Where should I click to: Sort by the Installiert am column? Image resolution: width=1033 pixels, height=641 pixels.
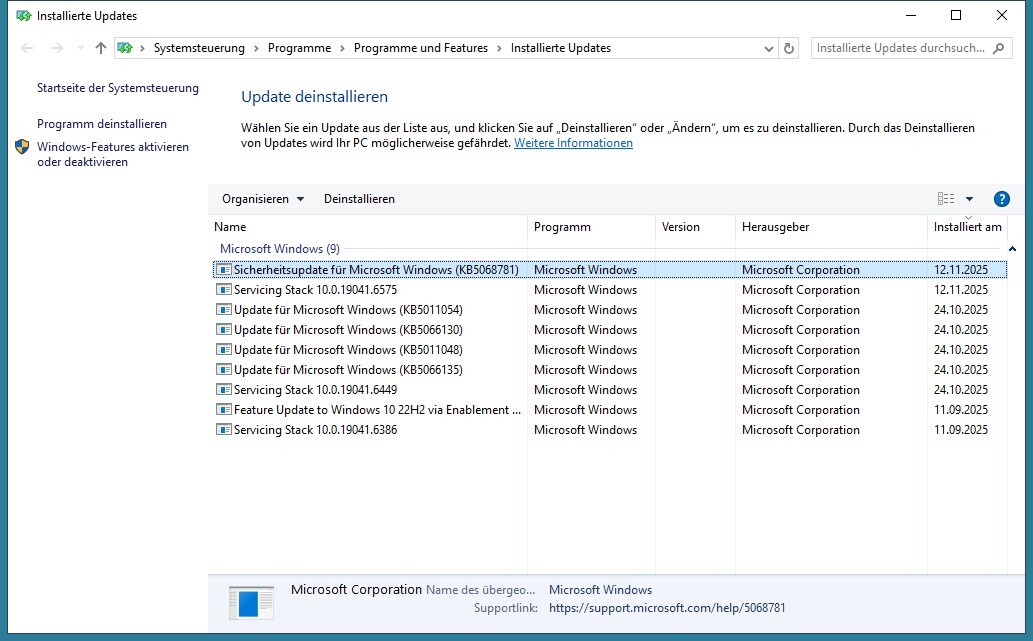(x=967, y=227)
